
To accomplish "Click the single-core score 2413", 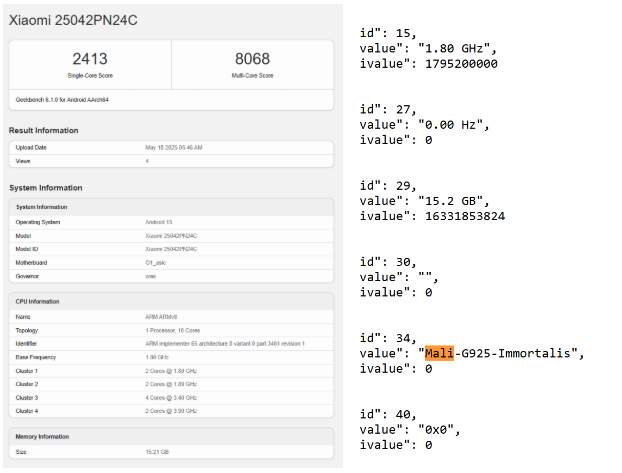I will point(90,59).
